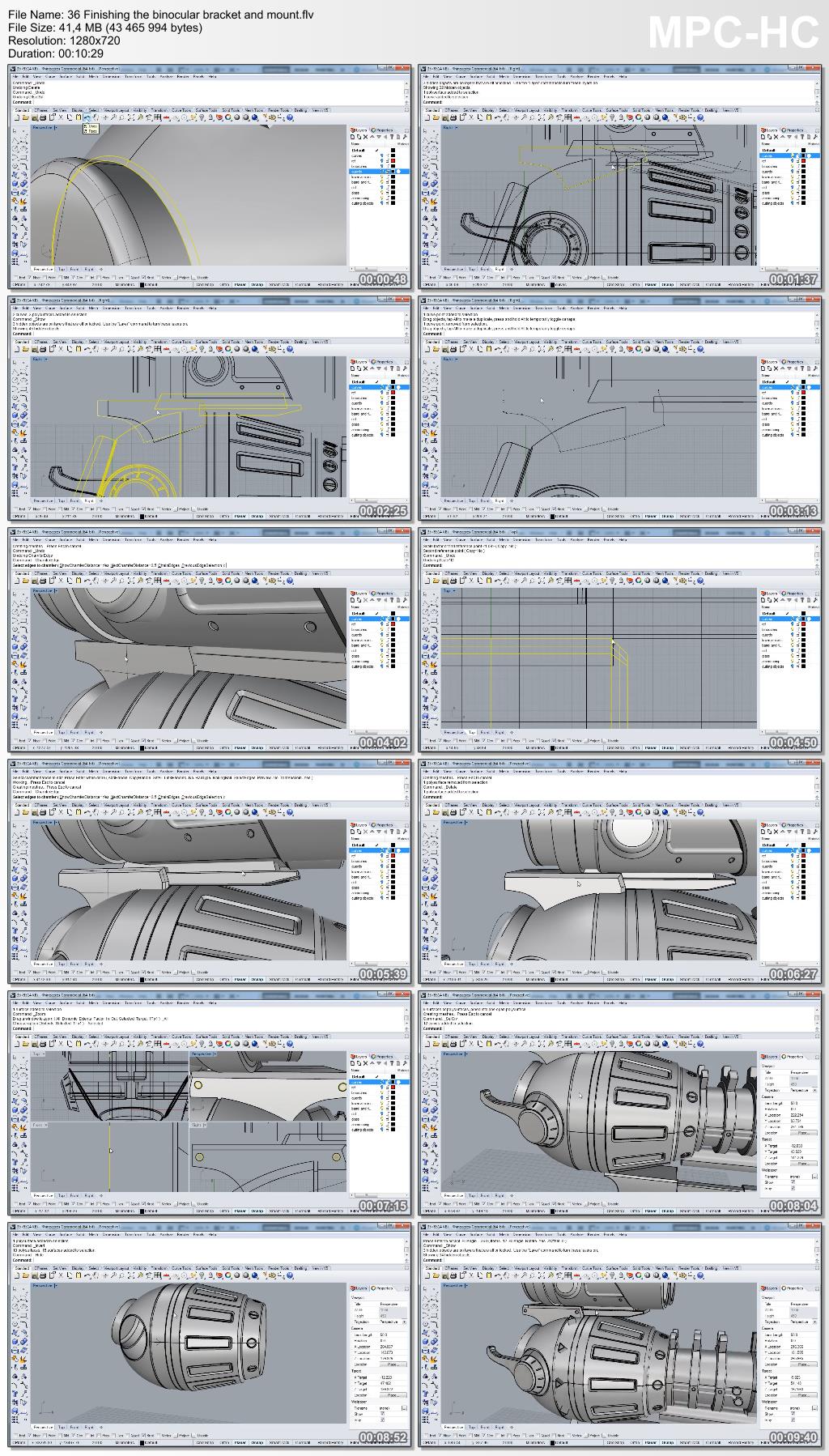Toggle ref layer lightbulb visibility in 00:00:48 frame
The image size is (829, 1456).
click(383, 161)
